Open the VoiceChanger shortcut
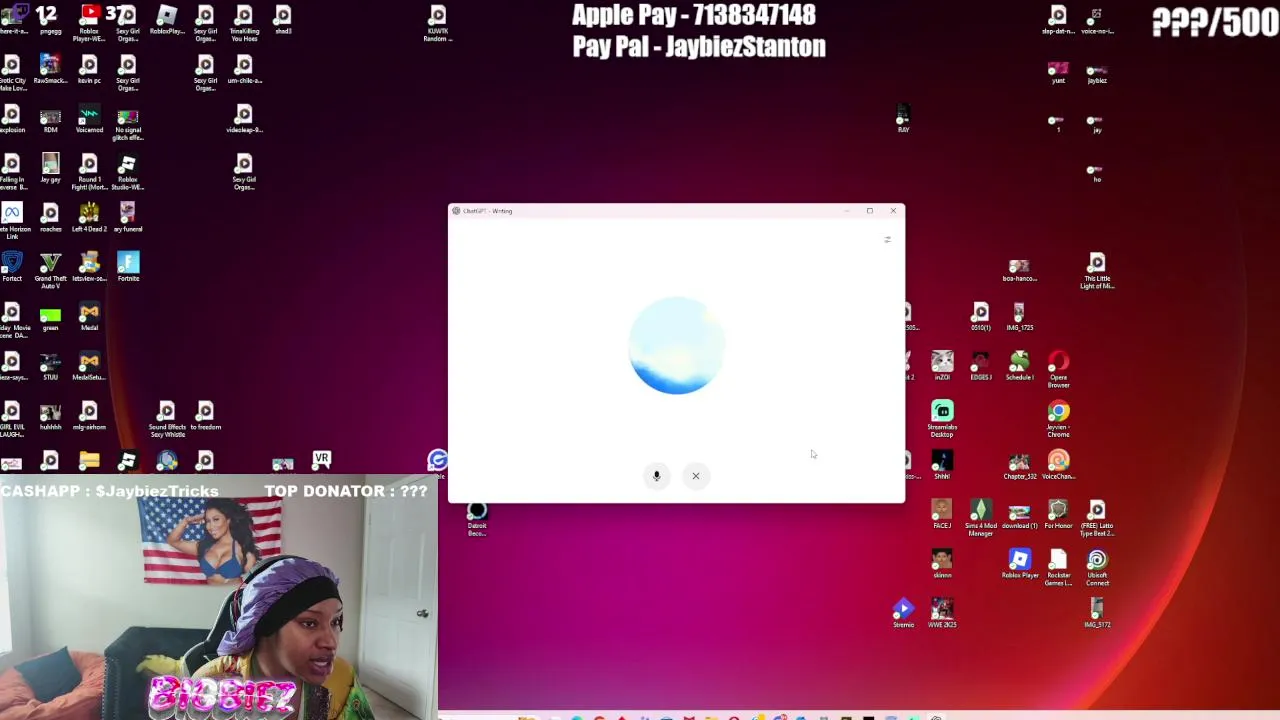This screenshot has height=720, width=1280. tap(1058, 464)
